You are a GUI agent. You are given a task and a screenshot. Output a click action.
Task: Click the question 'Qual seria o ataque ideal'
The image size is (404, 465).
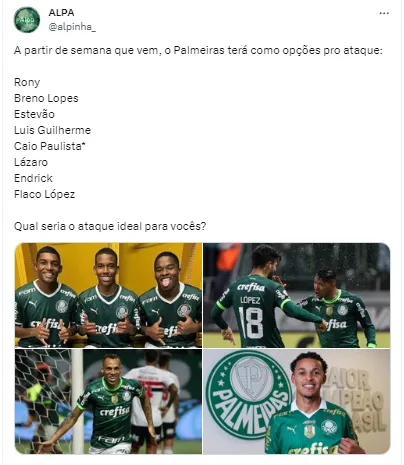tap(110, 226)
